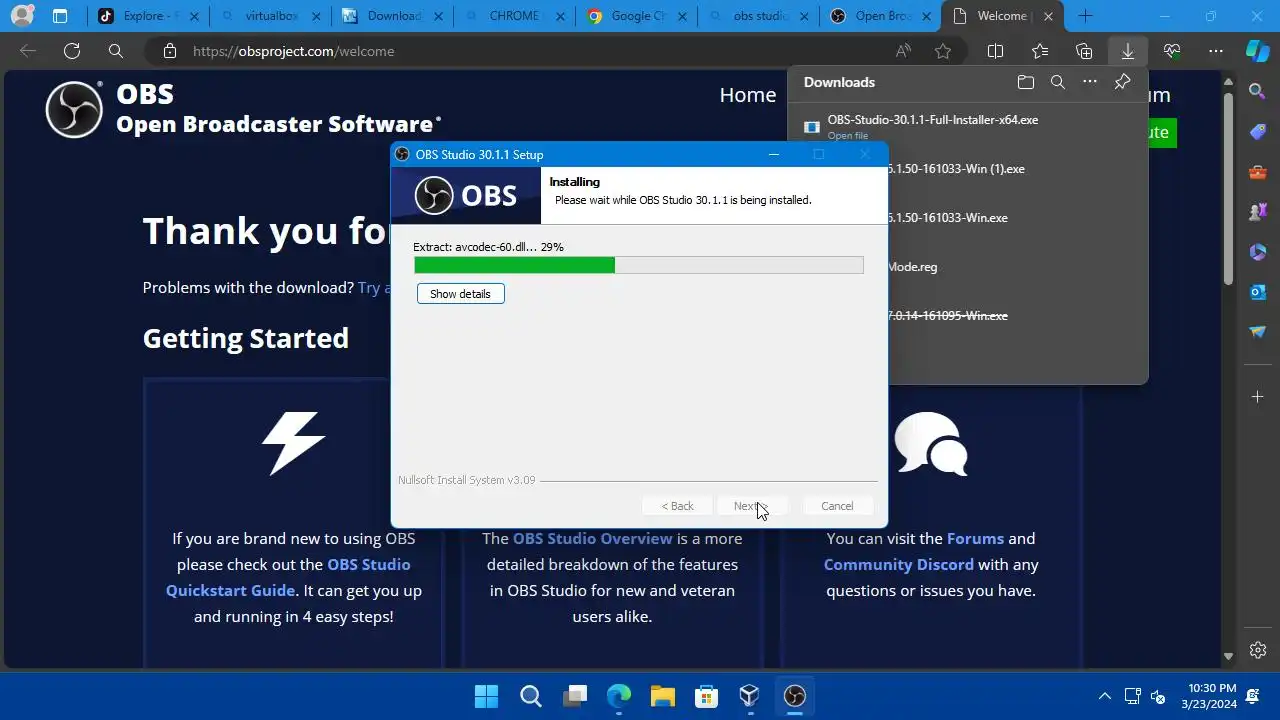Switch to the Open Broadcaster tab
The width and height of the screenshot is (1280, 720).
coord(880,16)
